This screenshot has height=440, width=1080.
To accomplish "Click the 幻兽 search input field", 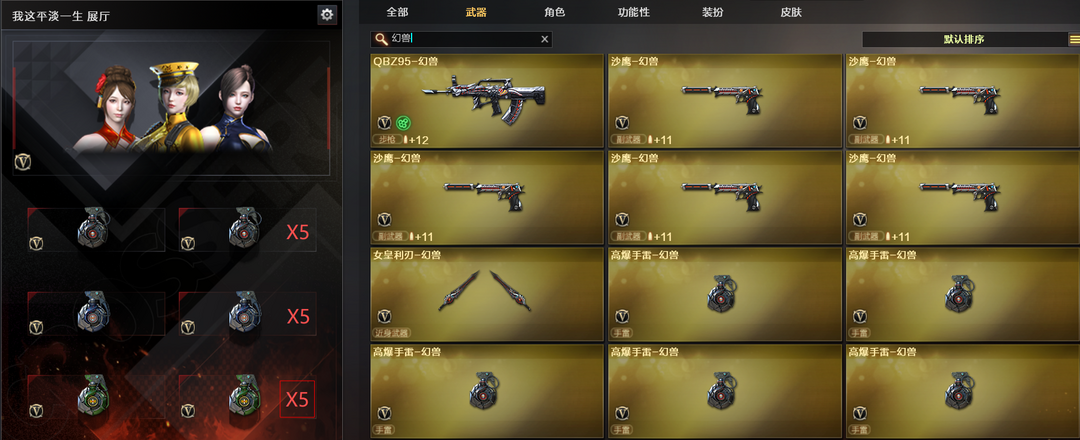I will coord(461,39).
